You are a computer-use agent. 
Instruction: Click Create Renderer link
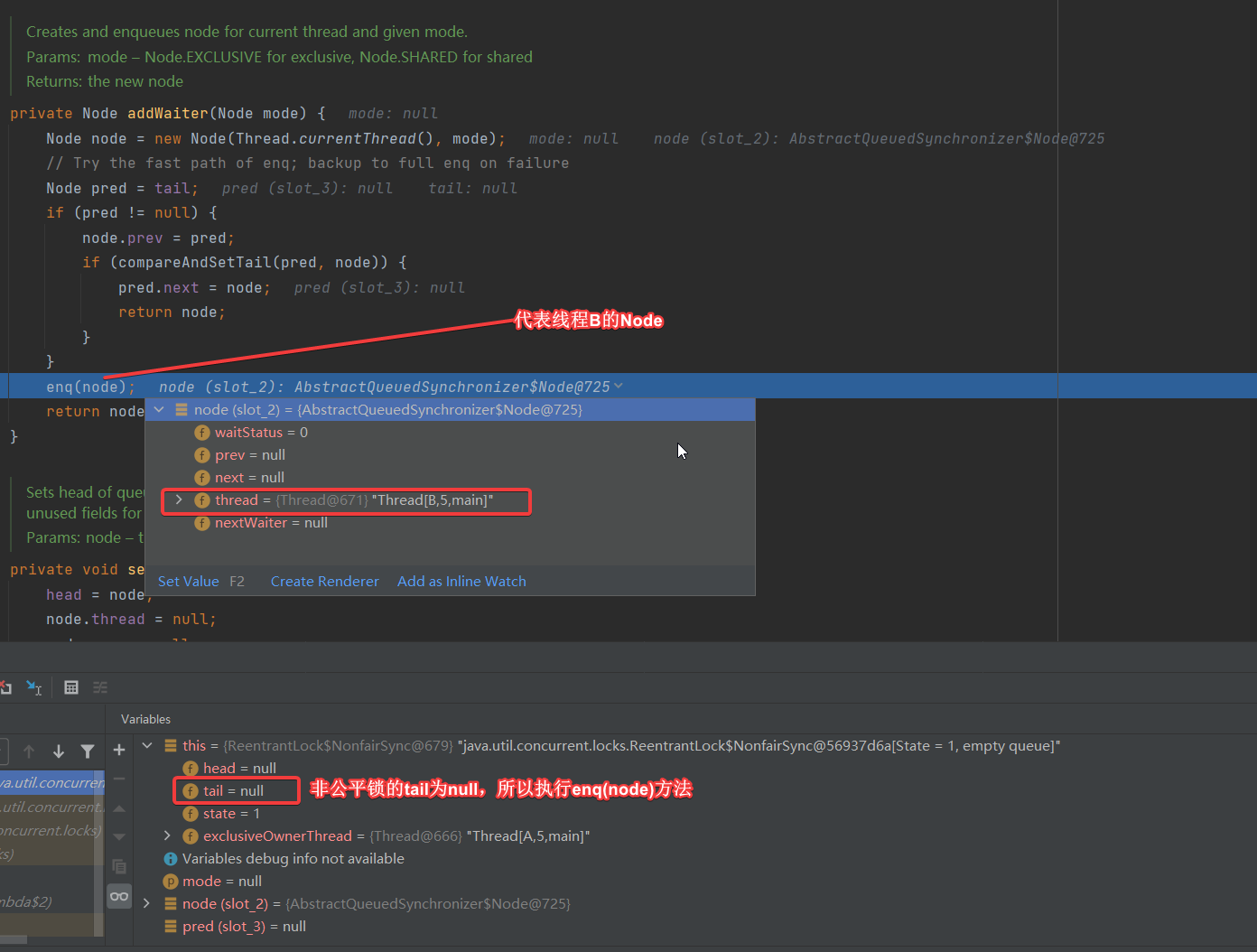(x=325, y=582)
